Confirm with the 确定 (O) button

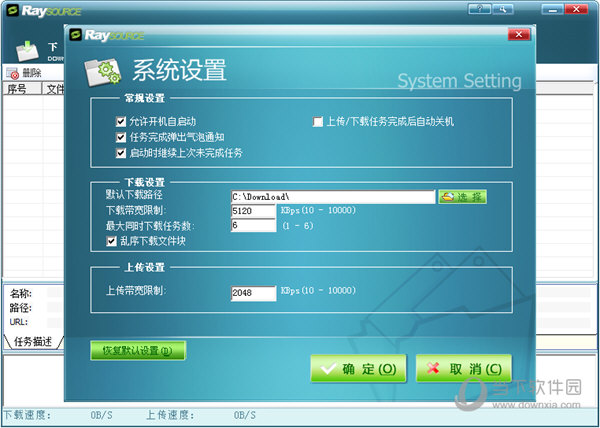tap(358, 369)
